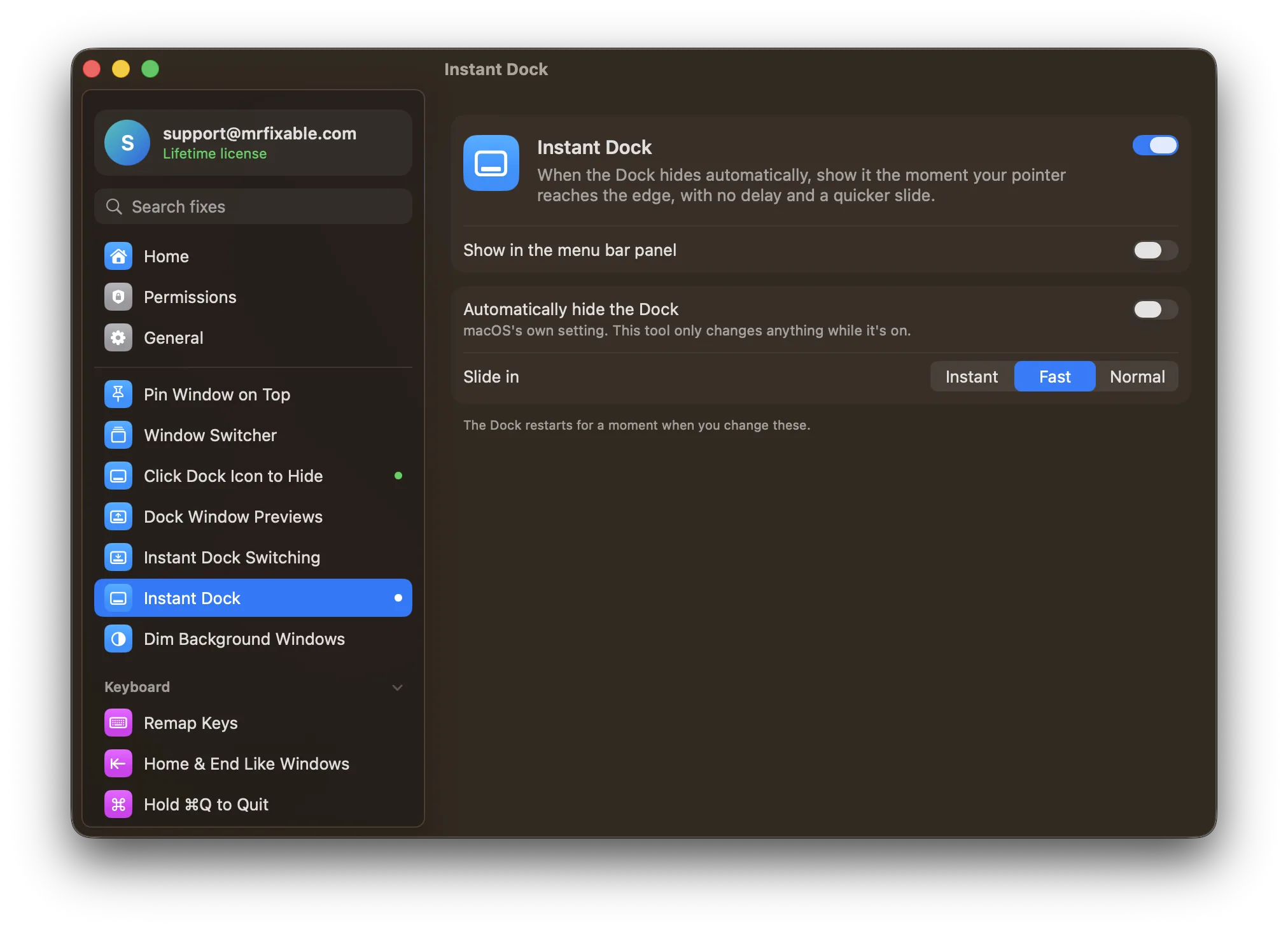Go to Permissions in the sidebar
Screen dimensions: 1288x932
(253, 297)
